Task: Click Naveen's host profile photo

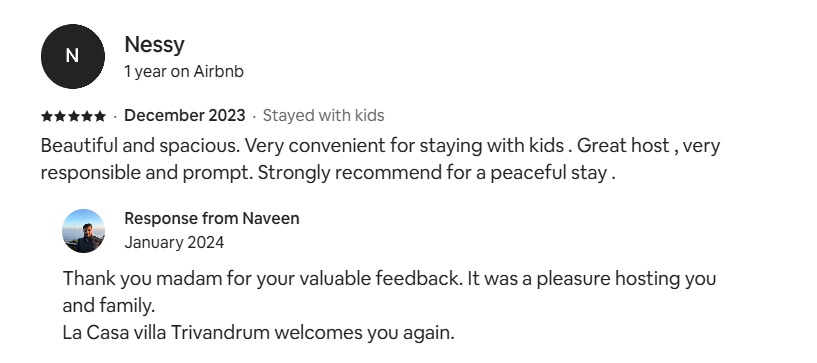Action: click(x=83, y=231)
